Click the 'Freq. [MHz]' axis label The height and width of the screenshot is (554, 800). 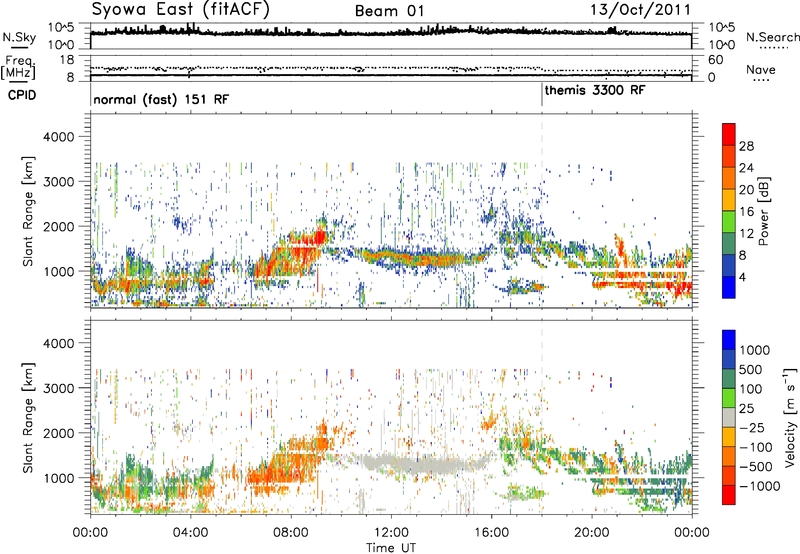point(19,68)
